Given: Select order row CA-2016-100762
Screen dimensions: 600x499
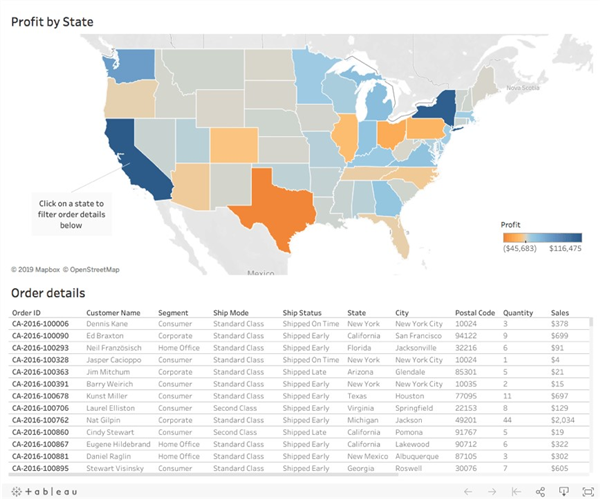Looking at the screenshot, I should pyautogui.click(x=300, y=420).
